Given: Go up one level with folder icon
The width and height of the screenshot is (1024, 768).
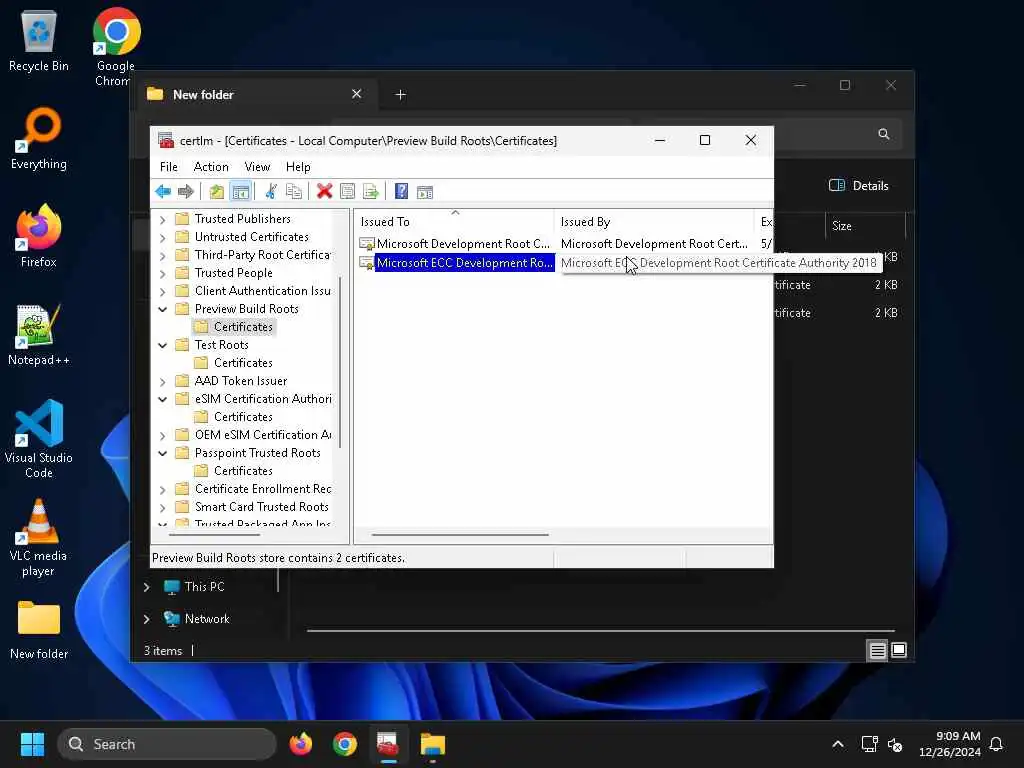Looking at the screenshot, I should pyautogui.click(x=216, y=191).
